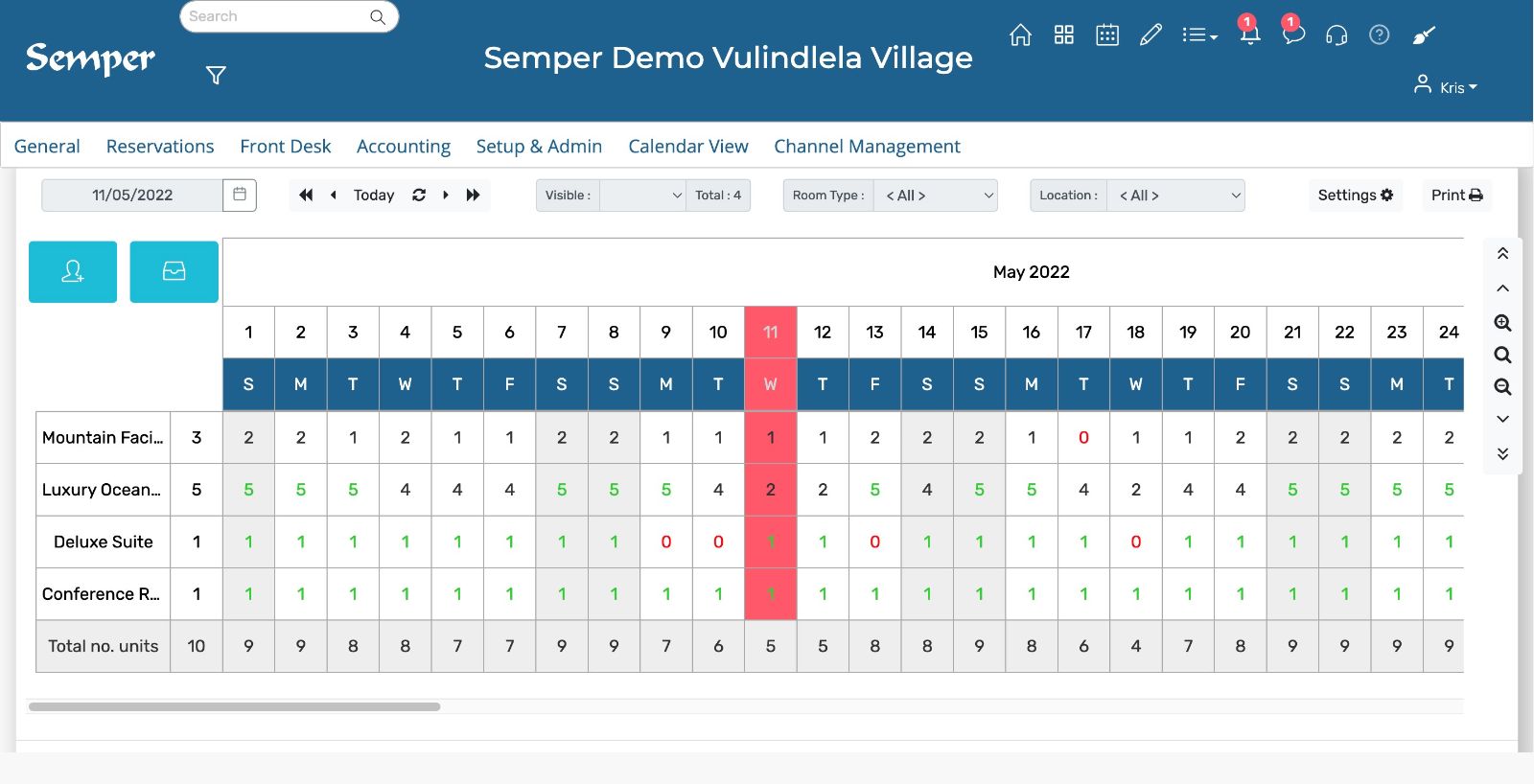This screenshot has width=1534, height=784.
Task: Open the list menu icon dropdown
Action: [x=1199, y=35]
